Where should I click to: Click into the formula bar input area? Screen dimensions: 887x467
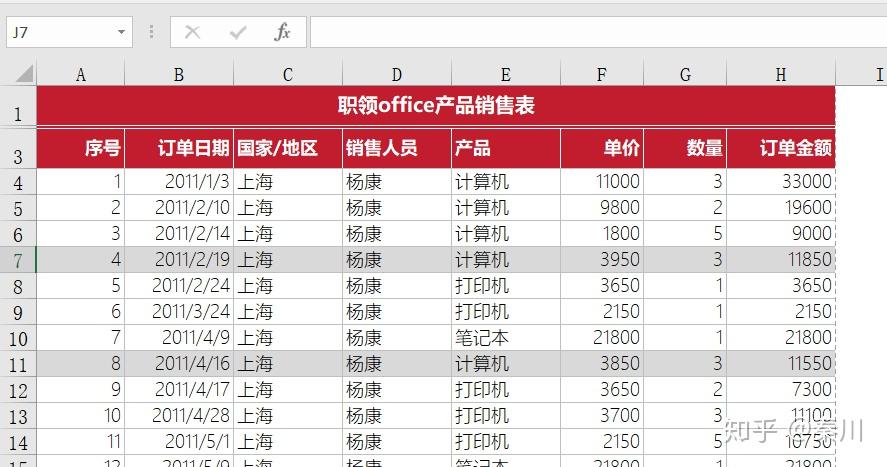(x=598, y=32)
